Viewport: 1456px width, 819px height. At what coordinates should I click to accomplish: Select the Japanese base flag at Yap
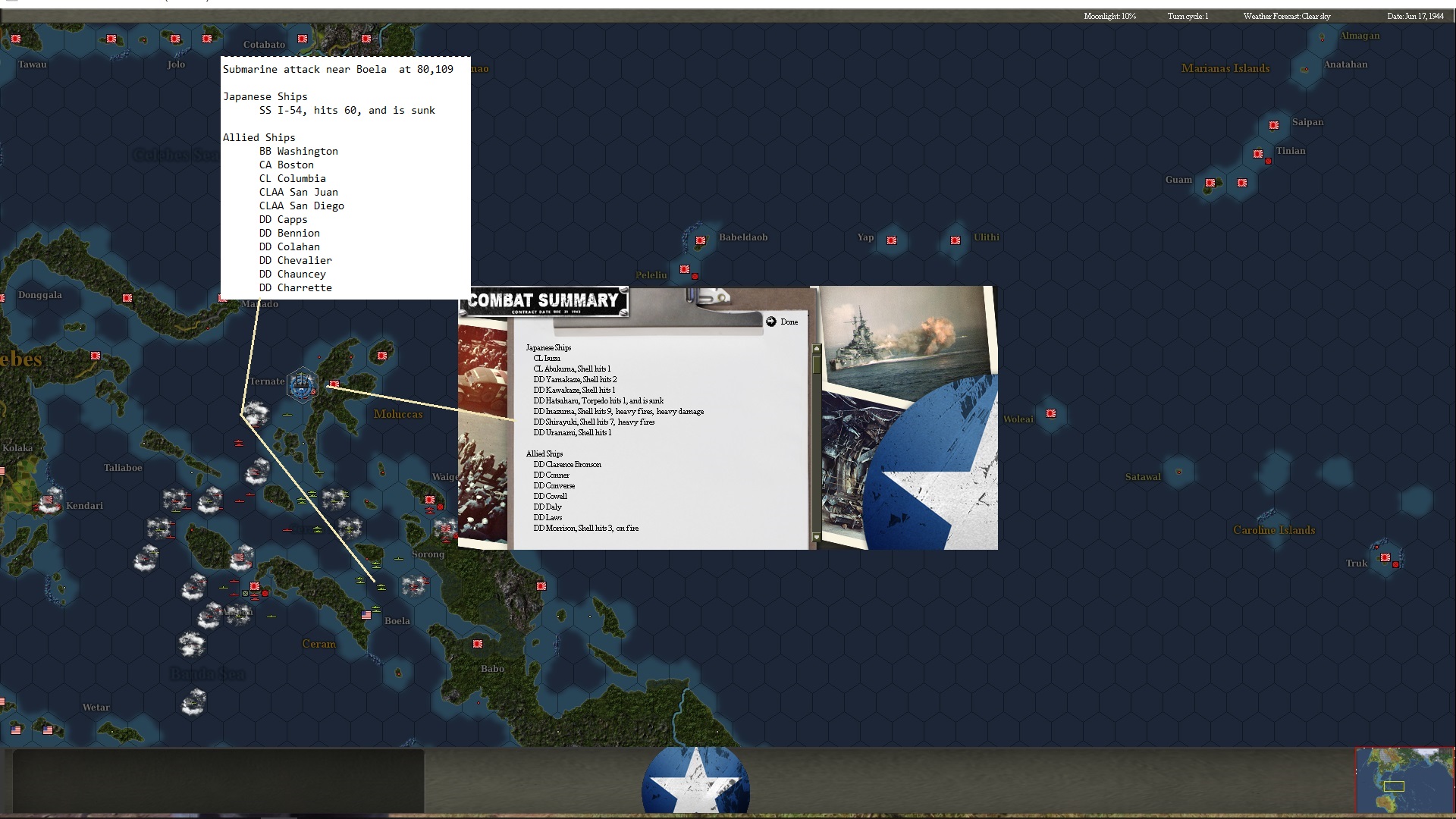pos(892,240)
